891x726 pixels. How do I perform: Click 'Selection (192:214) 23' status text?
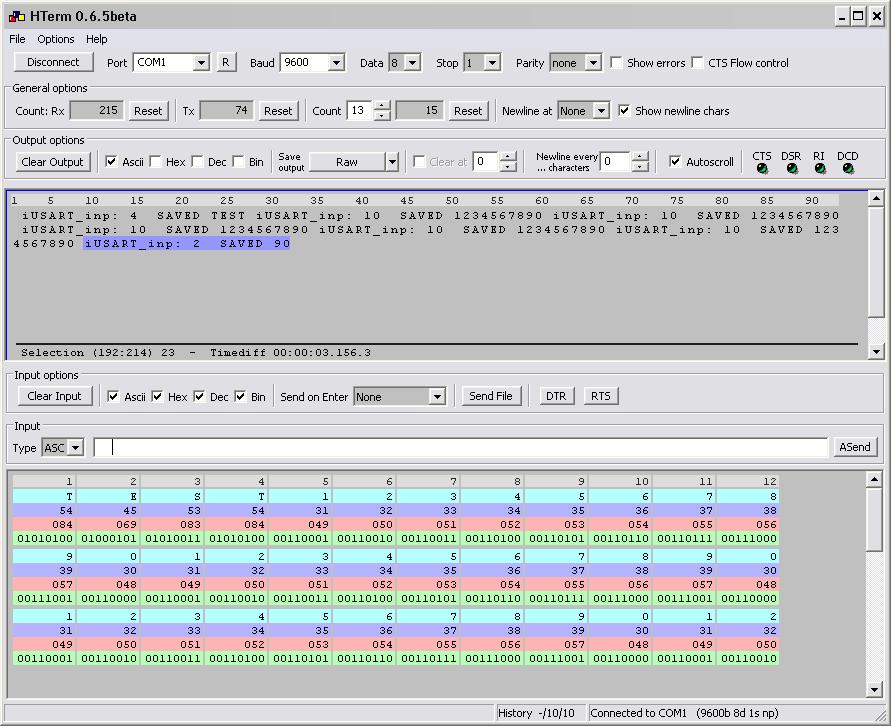pos(98,352)
